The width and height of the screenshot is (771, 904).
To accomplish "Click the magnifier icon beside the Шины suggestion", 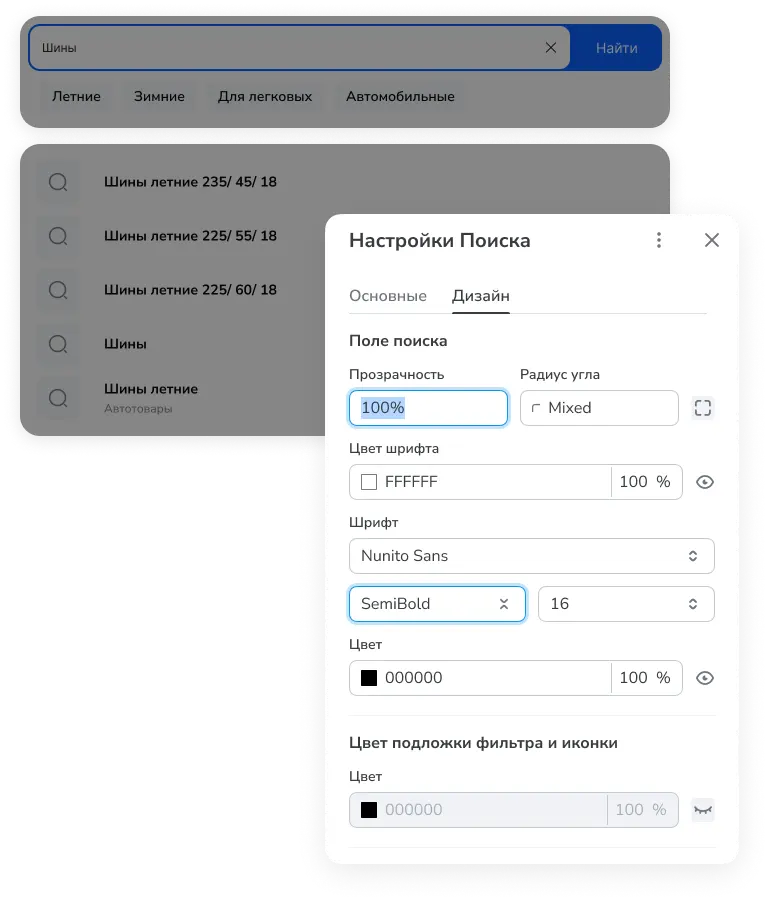I will (58, 344).
